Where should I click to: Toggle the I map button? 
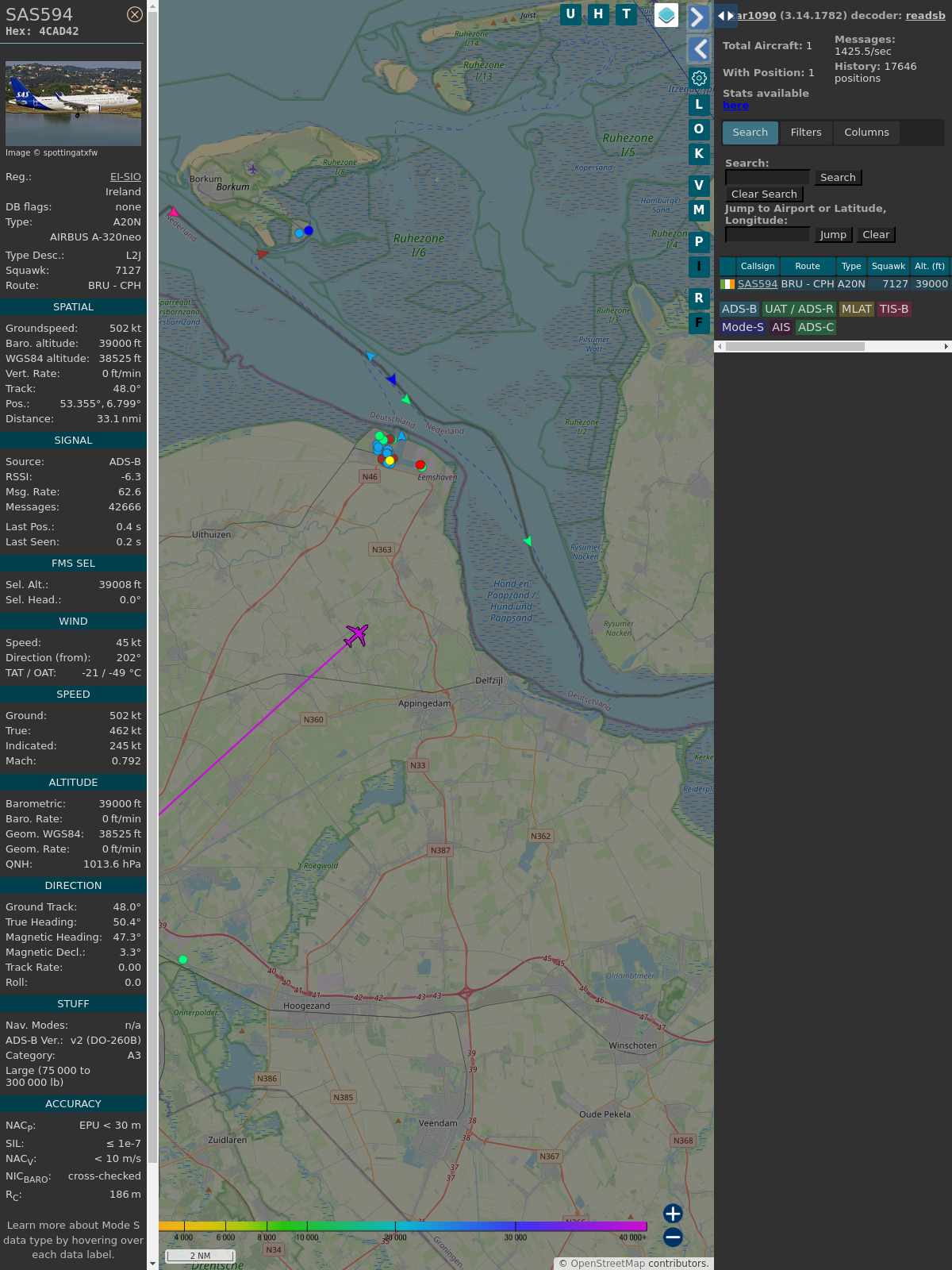click(x=699, y=267)
